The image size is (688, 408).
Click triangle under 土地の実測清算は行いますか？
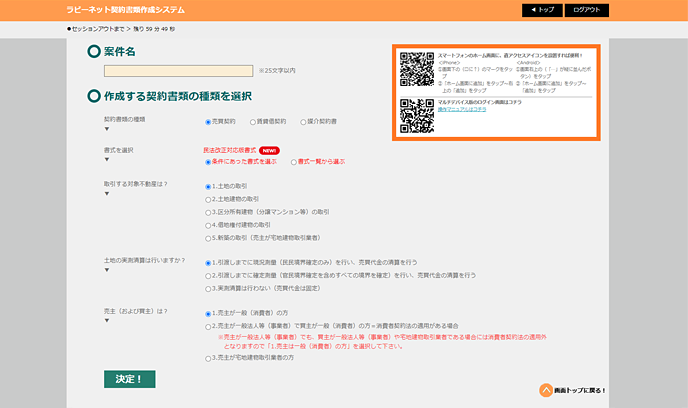(x=107, y=270)
